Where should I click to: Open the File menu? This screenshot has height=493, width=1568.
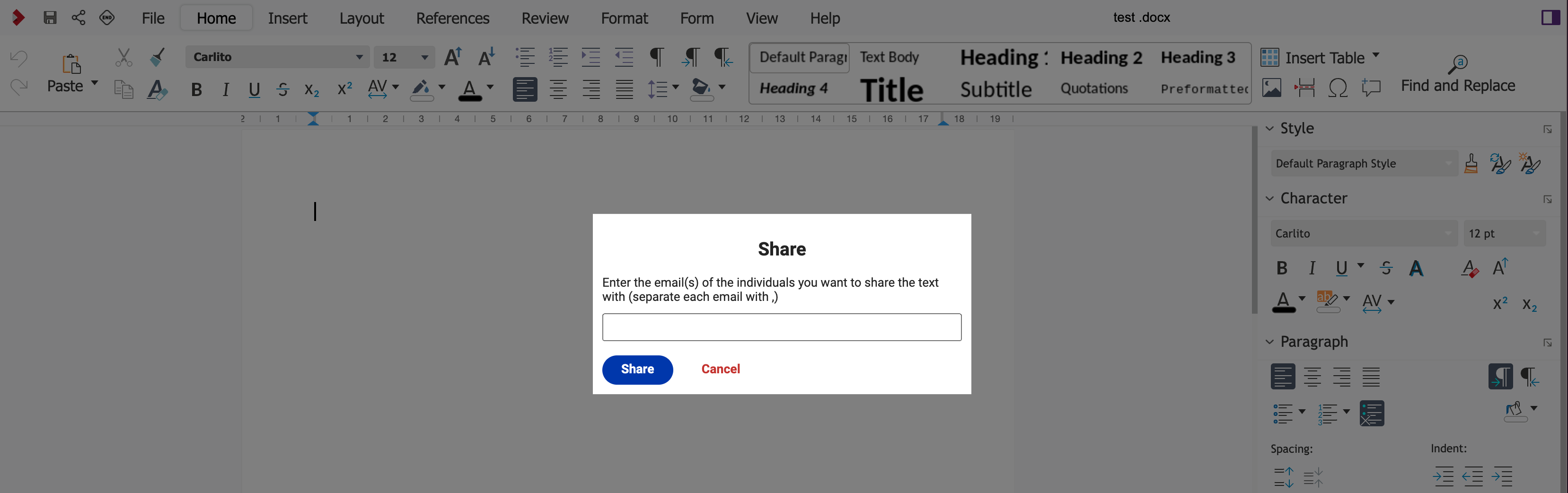point(153,18)
